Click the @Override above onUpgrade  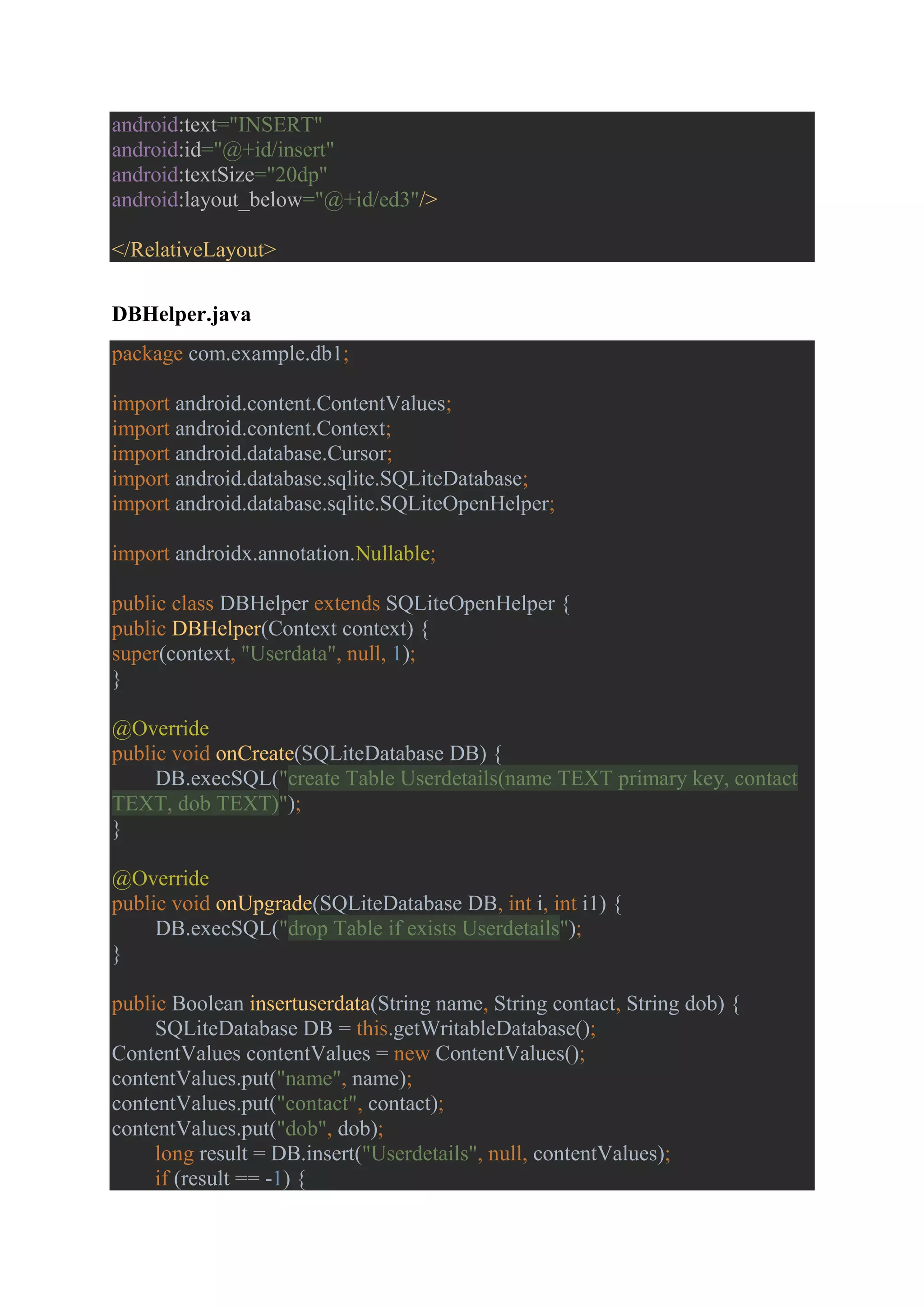pos(161,878)
